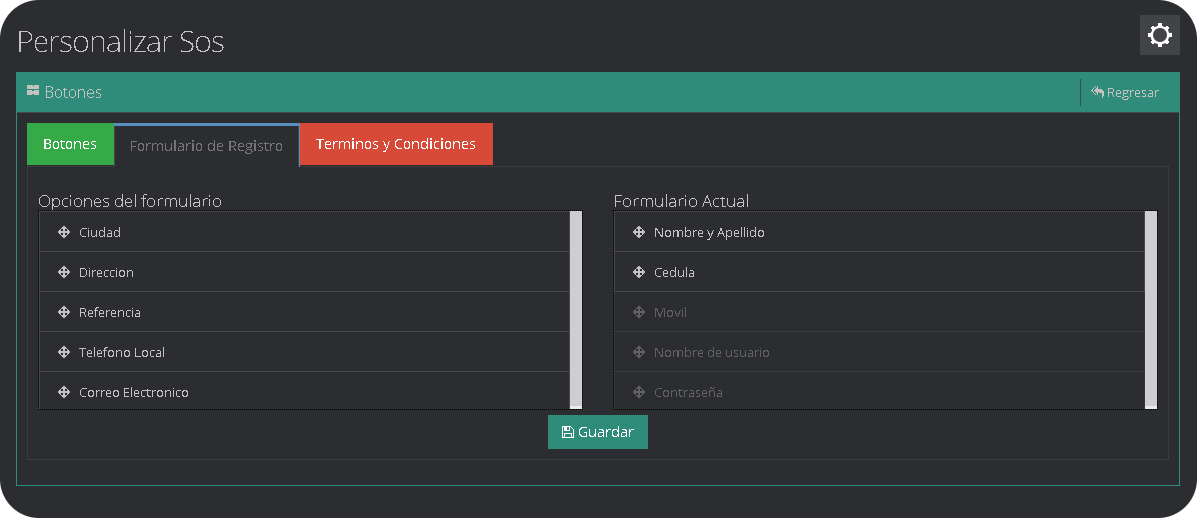This screenshot has height=518, width=1197.
Task: Click the move handle icon beside Nombre y Apellido
Action: pos(639,232)
